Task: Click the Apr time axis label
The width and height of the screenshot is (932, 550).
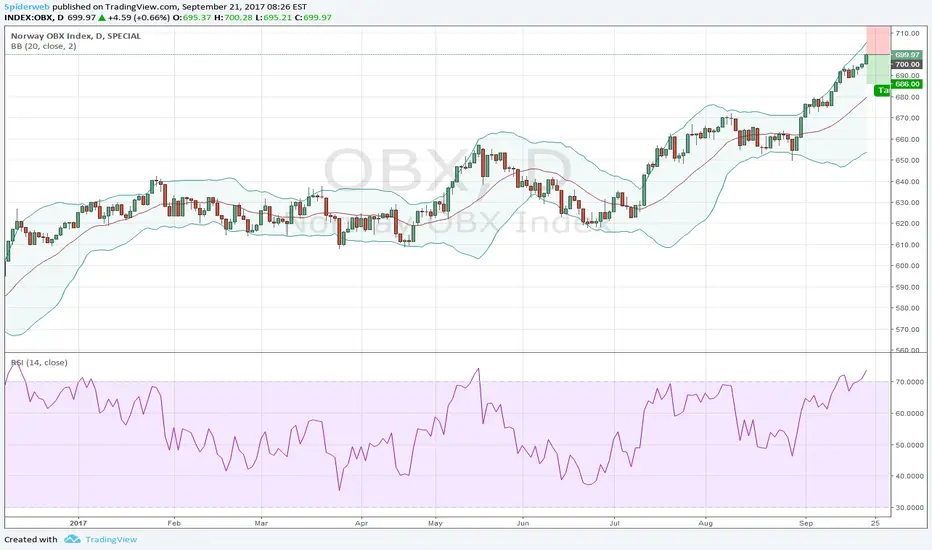Action: point(361,523)
